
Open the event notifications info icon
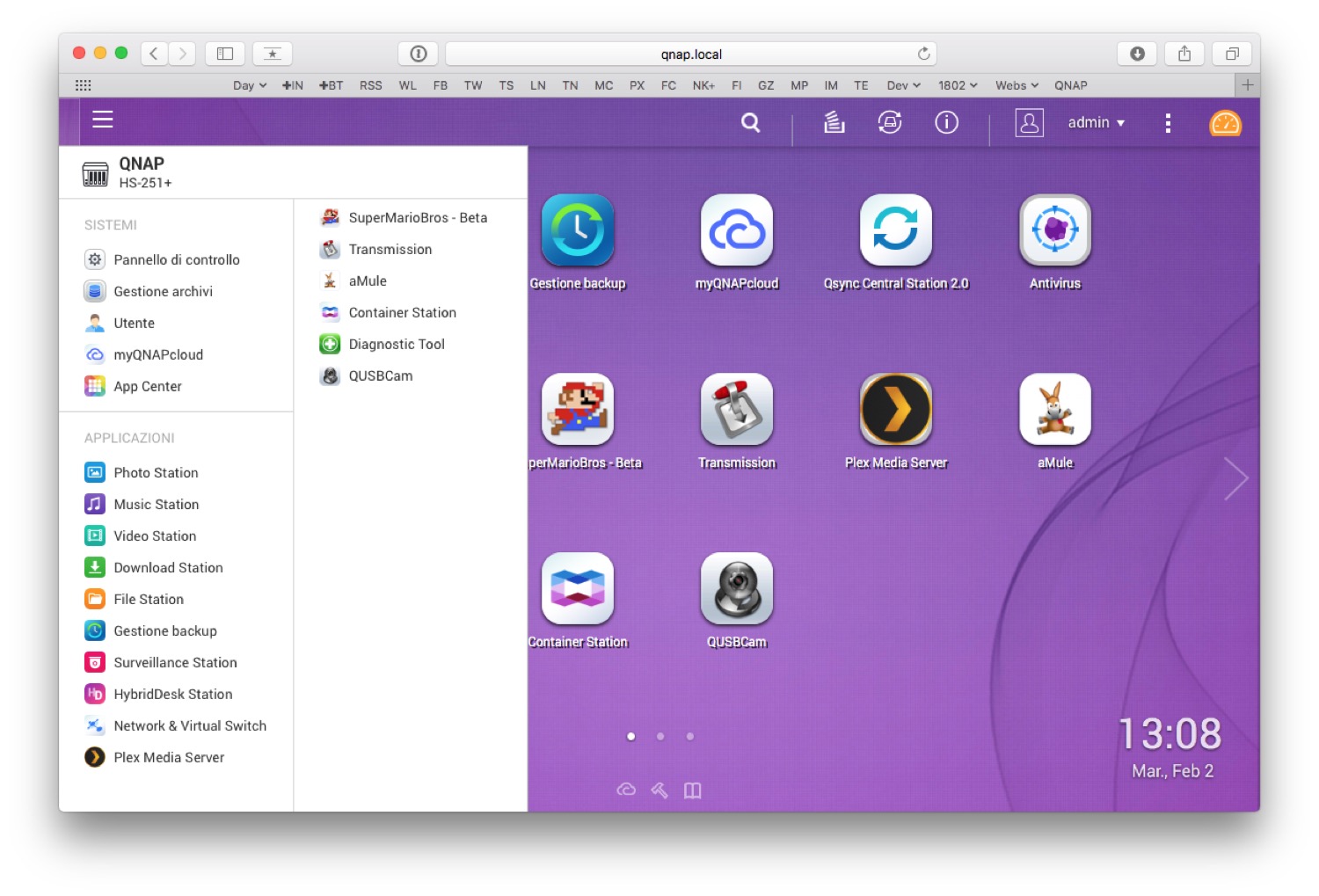[946, 122]
